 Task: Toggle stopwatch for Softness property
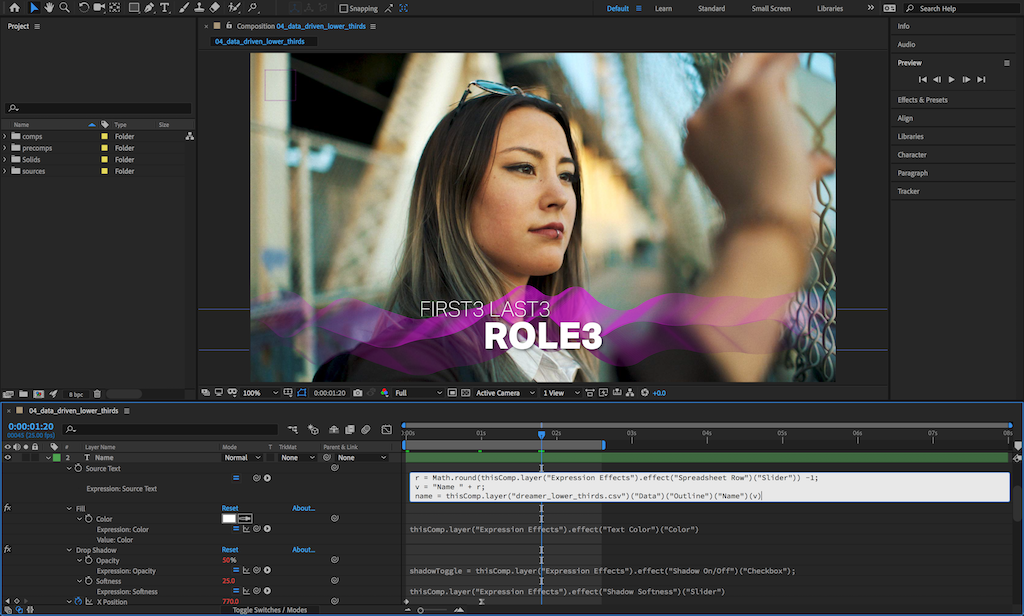89,581
